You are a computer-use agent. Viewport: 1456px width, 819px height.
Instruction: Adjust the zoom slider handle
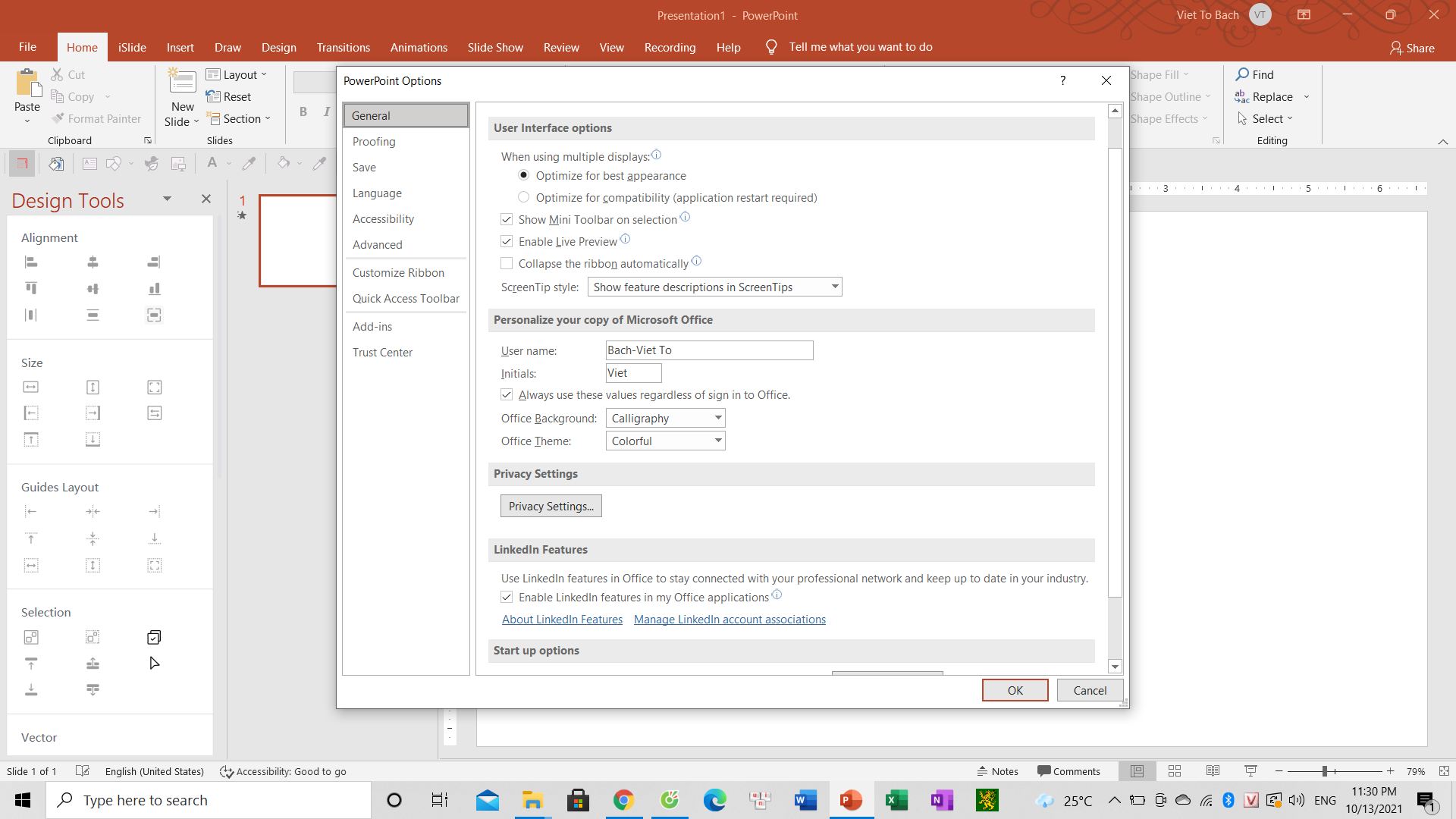point(1325,771)
